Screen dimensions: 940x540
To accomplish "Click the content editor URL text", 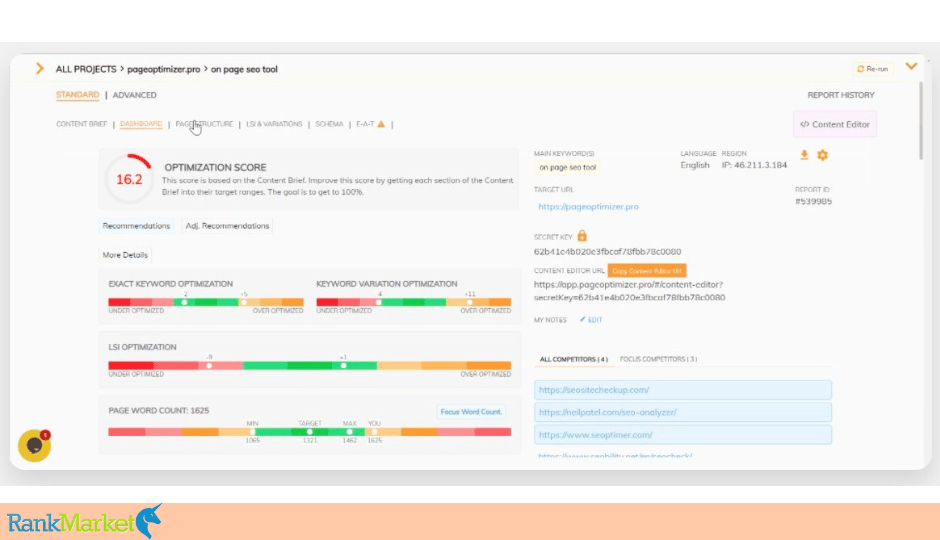I will [629, 291].
